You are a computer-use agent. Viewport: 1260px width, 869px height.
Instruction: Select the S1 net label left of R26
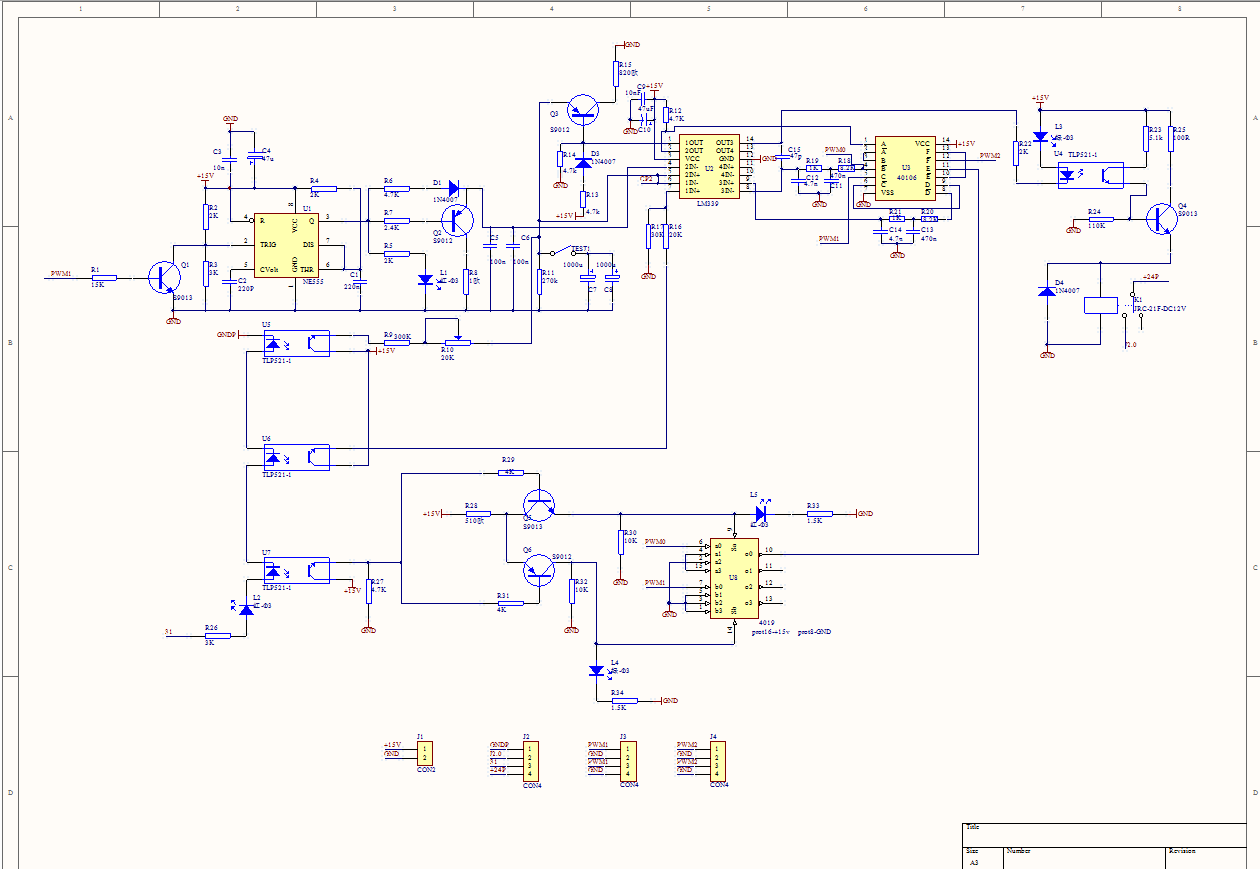169,631
